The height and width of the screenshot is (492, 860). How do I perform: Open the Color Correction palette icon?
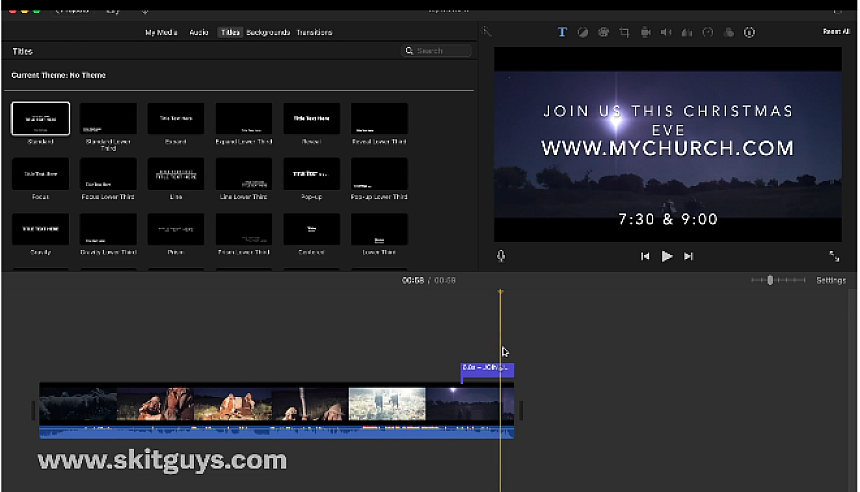[x=604, y=32]
